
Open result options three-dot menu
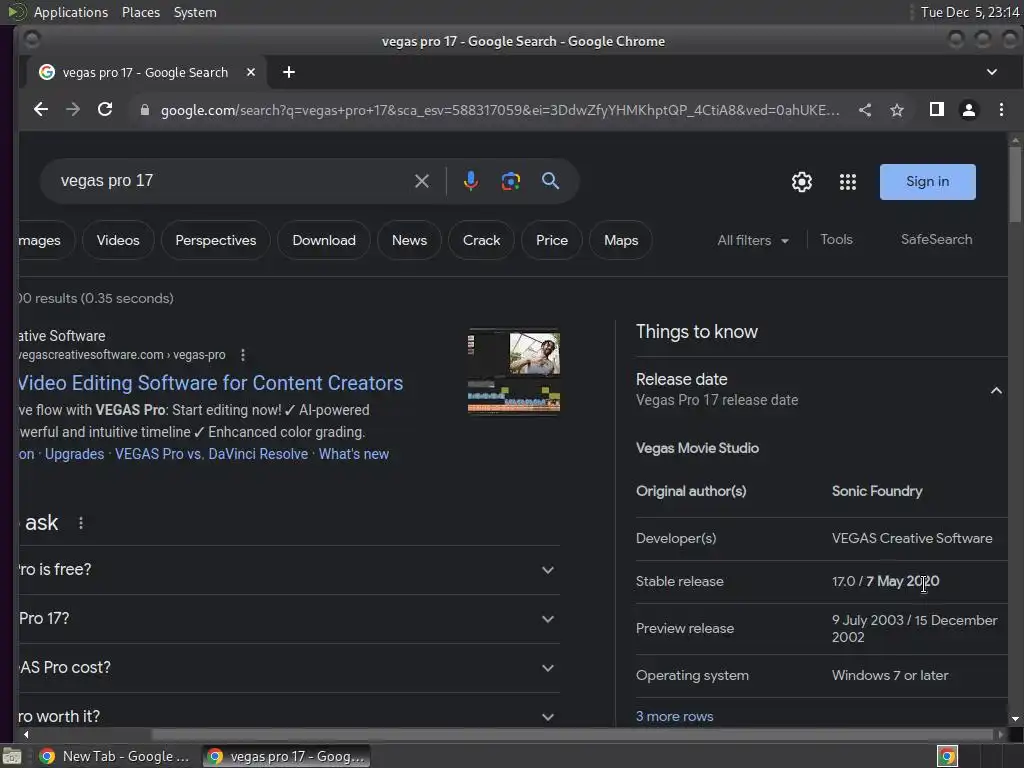(x=243, y=355)
